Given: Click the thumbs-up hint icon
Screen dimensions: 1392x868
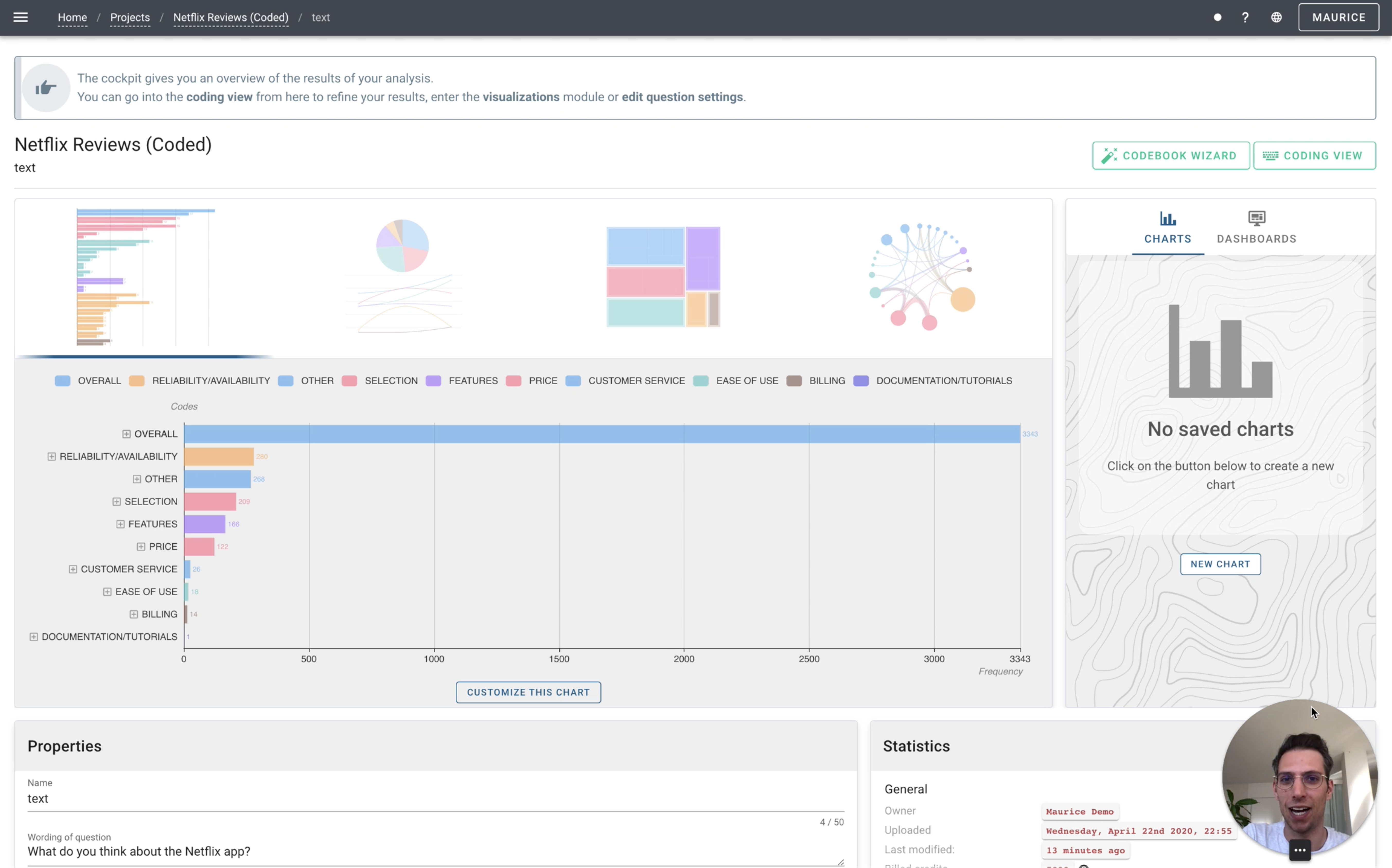Looking at the screenshot, I should (46, 88).
